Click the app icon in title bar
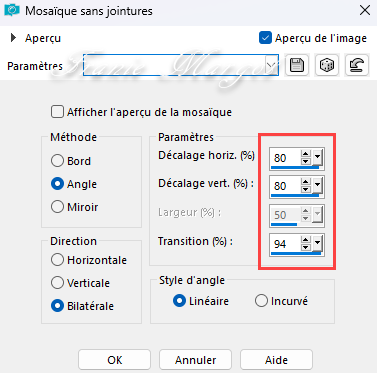 click(12, 10)
